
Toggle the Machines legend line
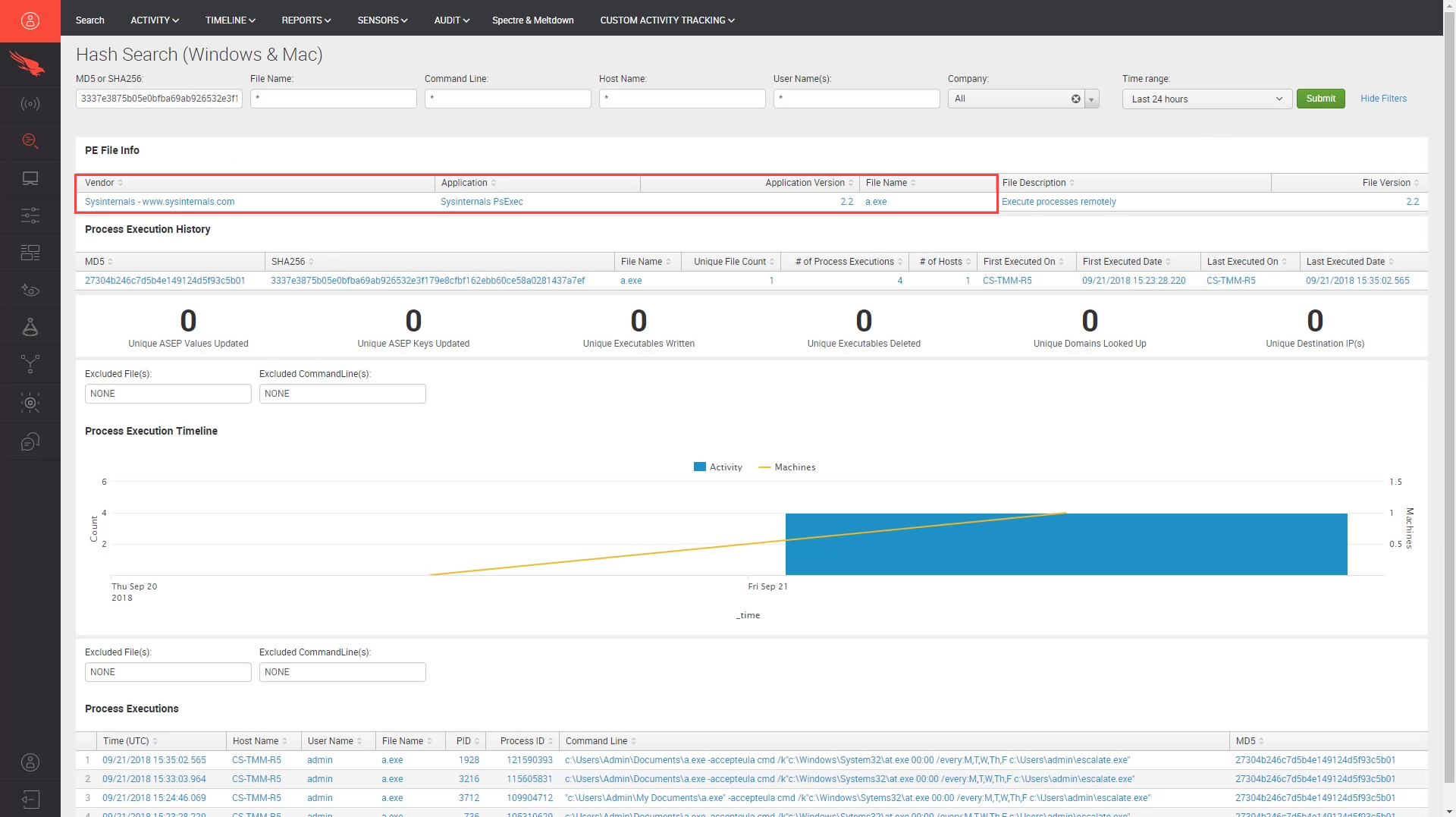tap(764, 467)
